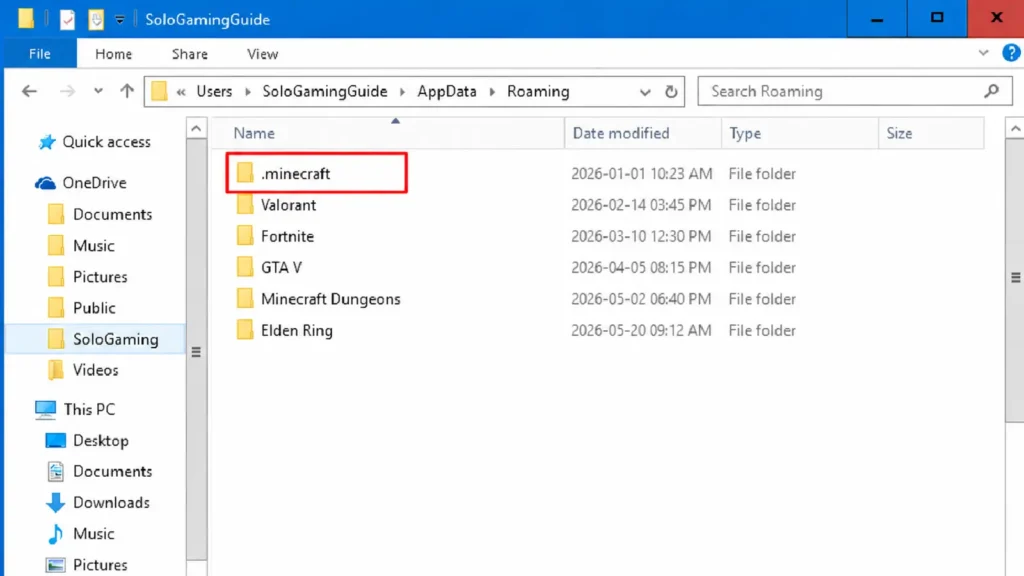Viewport: 1024px width, 576px height.
Task: Click the Desktop icon under This PC
Action: [x=56, y=441]
